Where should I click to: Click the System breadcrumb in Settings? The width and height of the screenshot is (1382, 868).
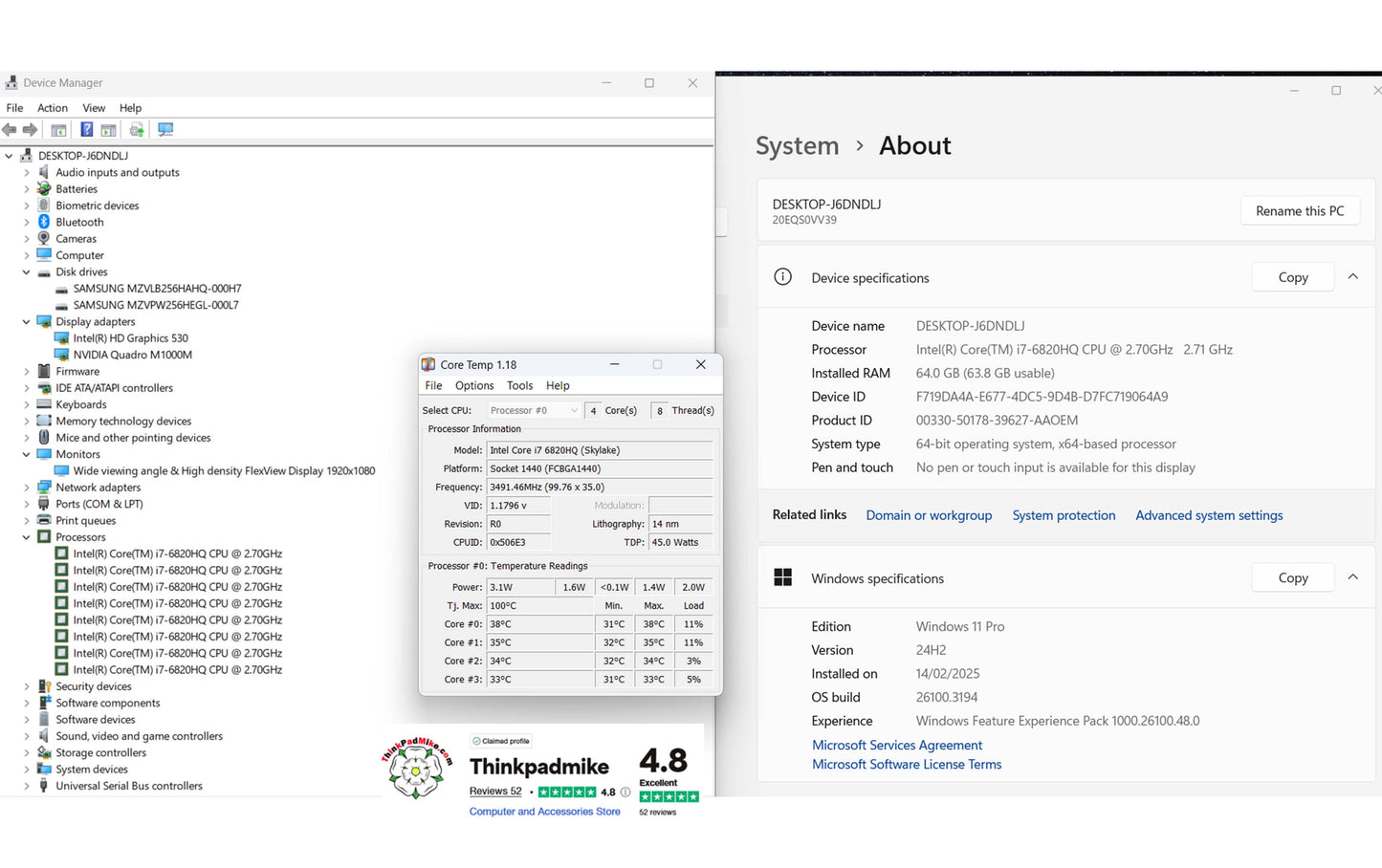pos(797,145)
